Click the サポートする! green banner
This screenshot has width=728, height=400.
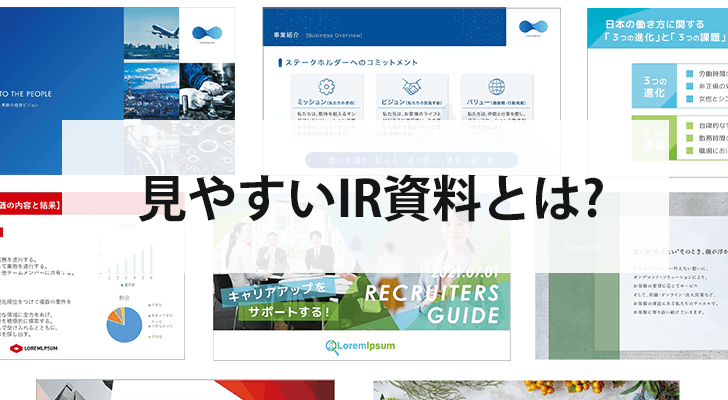click(x=288, y=312)
